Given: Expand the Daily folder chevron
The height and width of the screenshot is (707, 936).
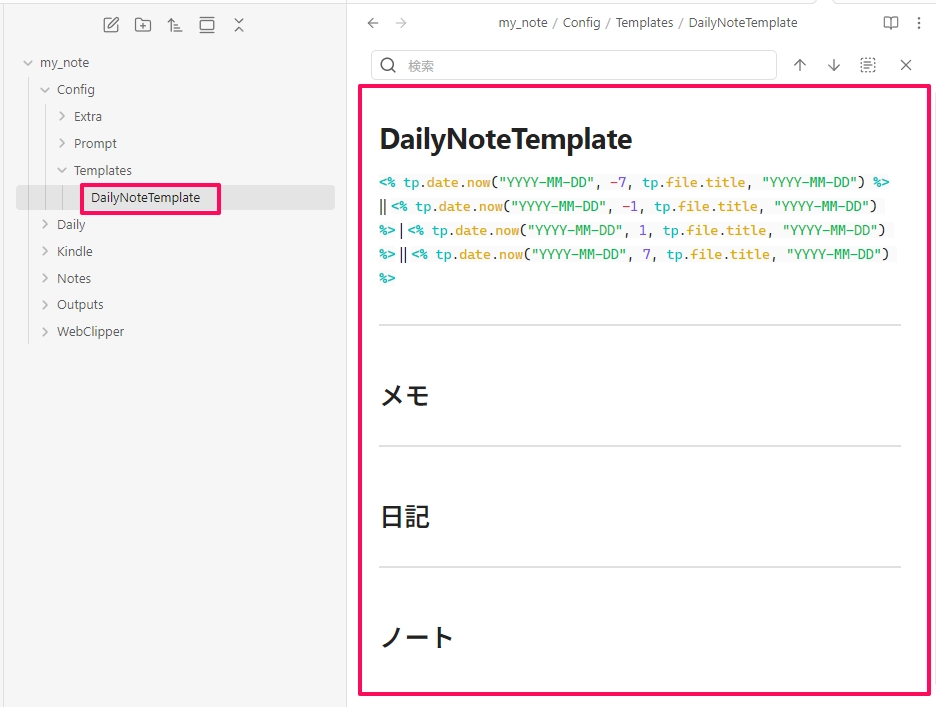Looking at the screenshot, I should (x=45, y=225).
